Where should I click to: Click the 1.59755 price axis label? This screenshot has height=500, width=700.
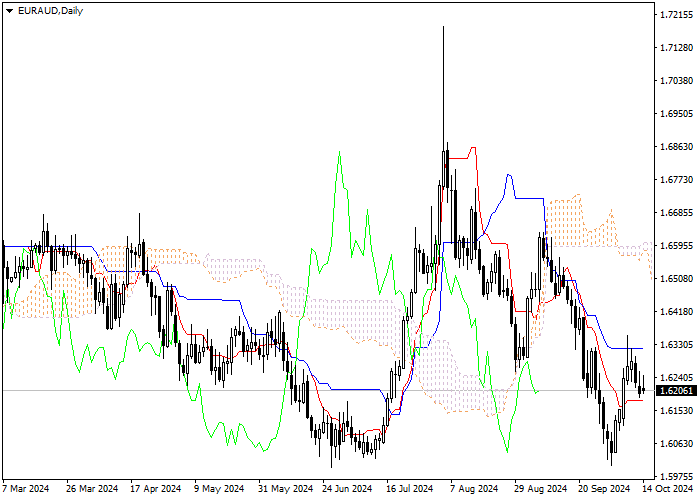point(677,476)
